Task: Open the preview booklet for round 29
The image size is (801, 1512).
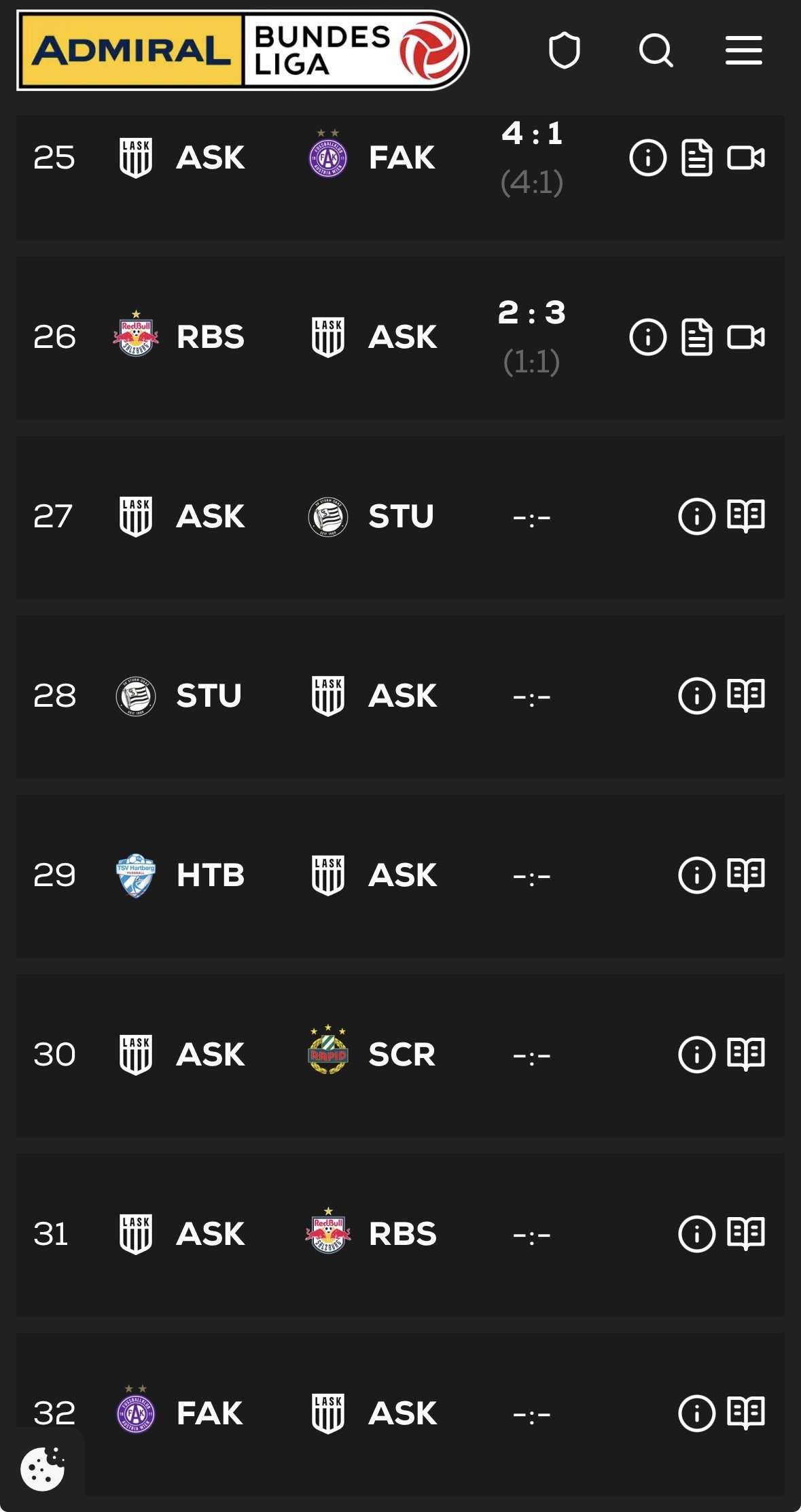Action: 746,875
